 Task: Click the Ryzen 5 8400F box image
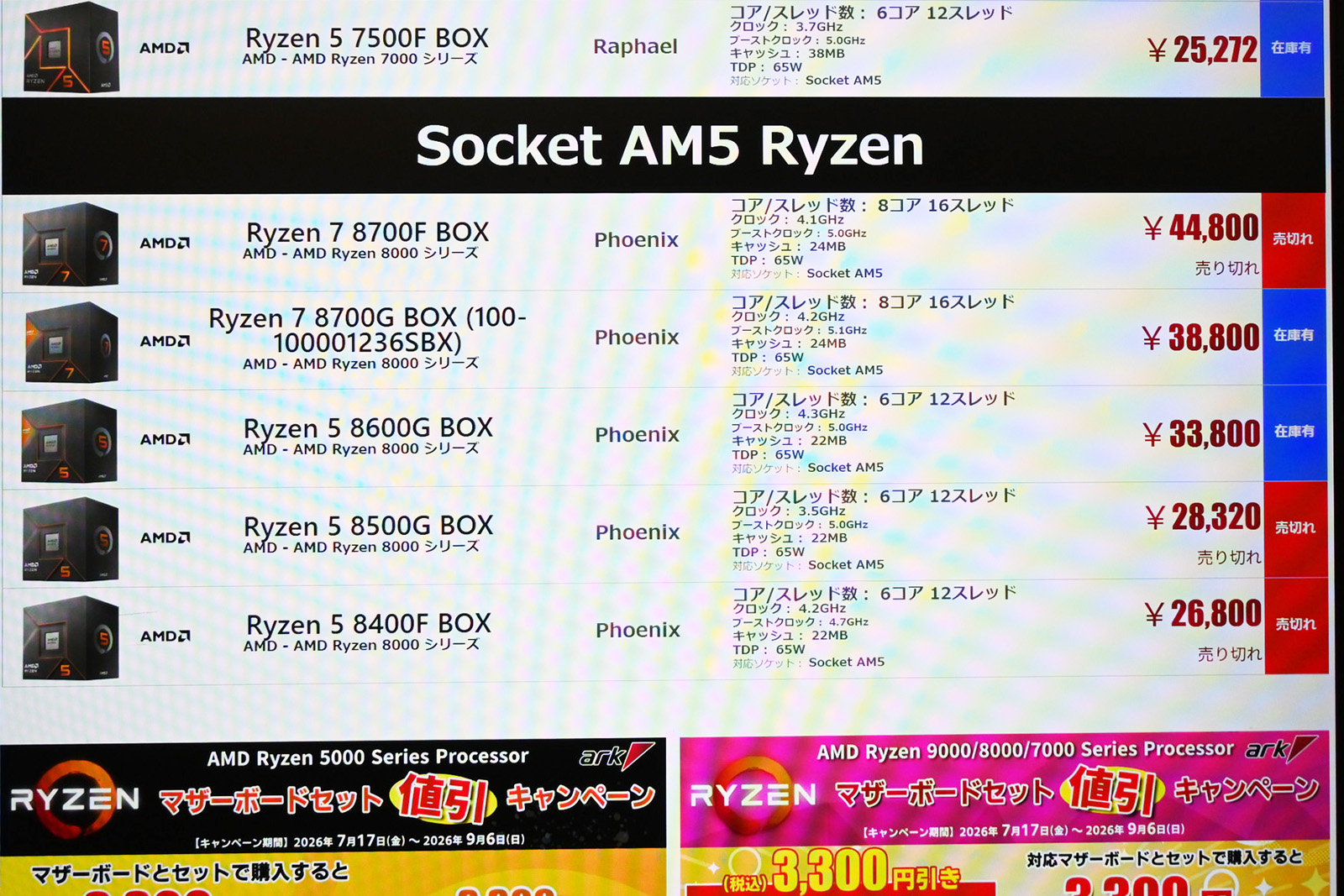pyautogui.click(x=71, y=637)
